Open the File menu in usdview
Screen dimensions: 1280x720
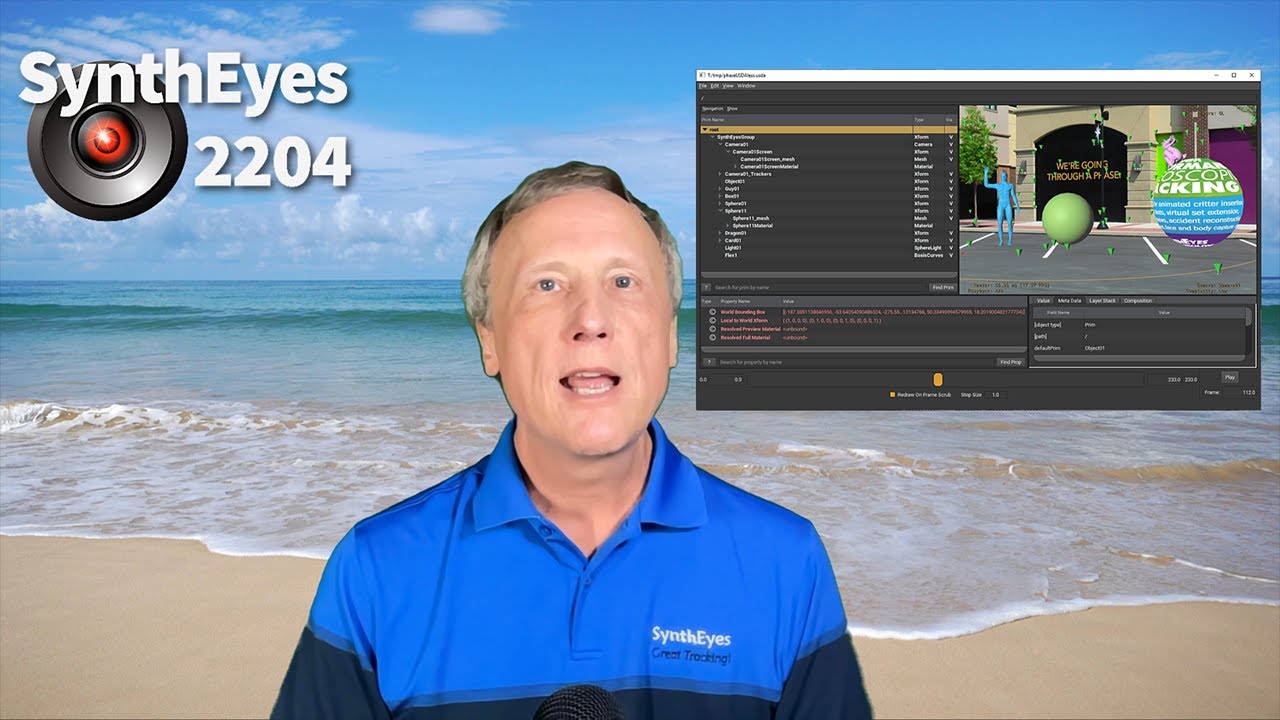(x=702, y=86)
